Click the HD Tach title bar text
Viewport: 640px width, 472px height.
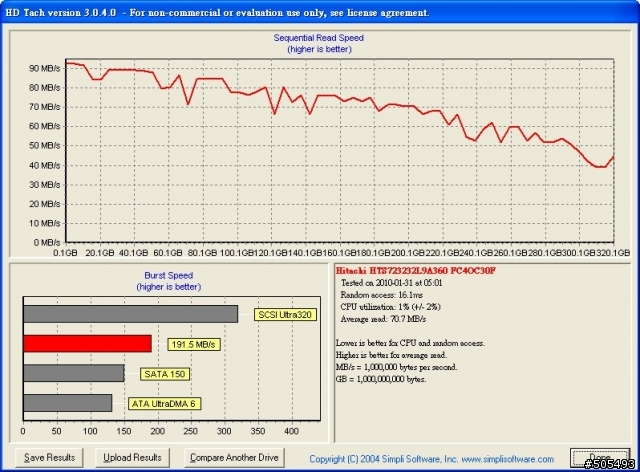(217, 13)
